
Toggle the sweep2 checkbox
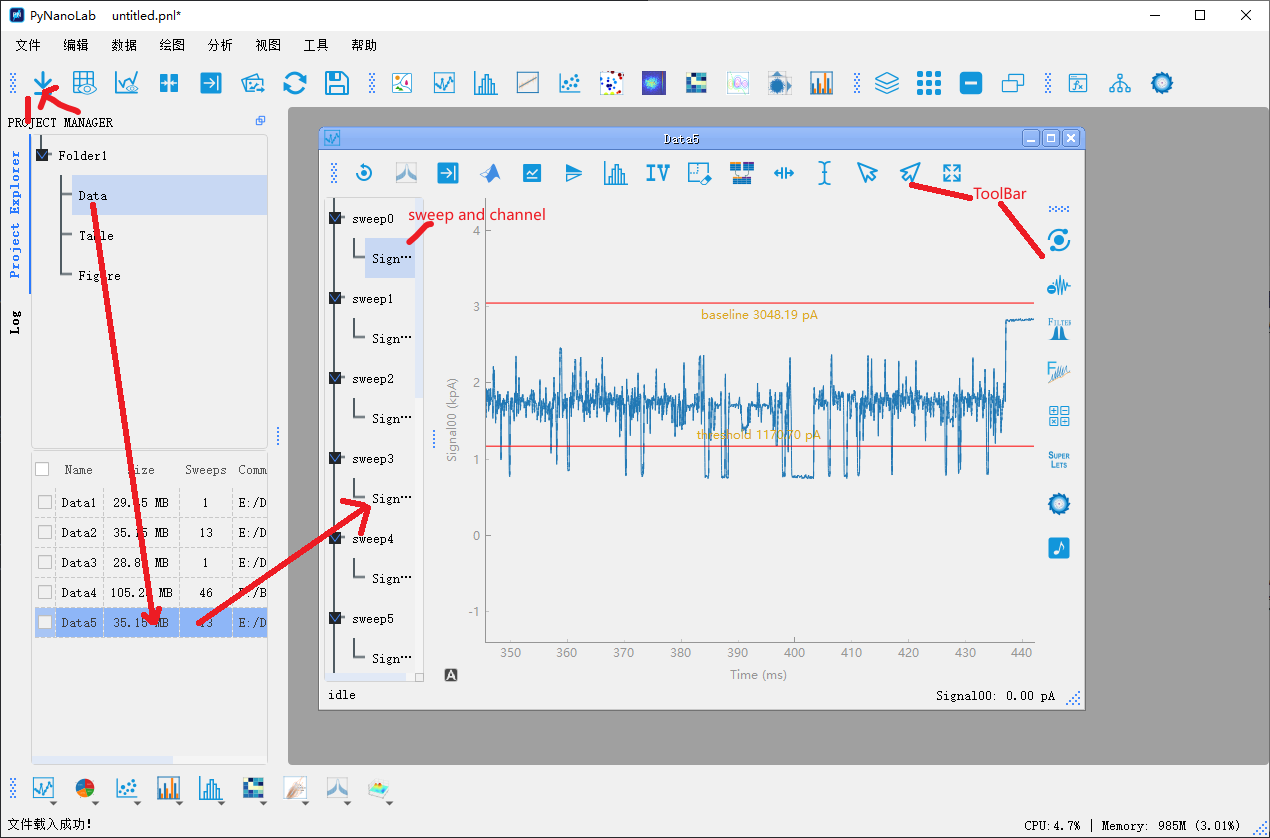click(335, 378)
